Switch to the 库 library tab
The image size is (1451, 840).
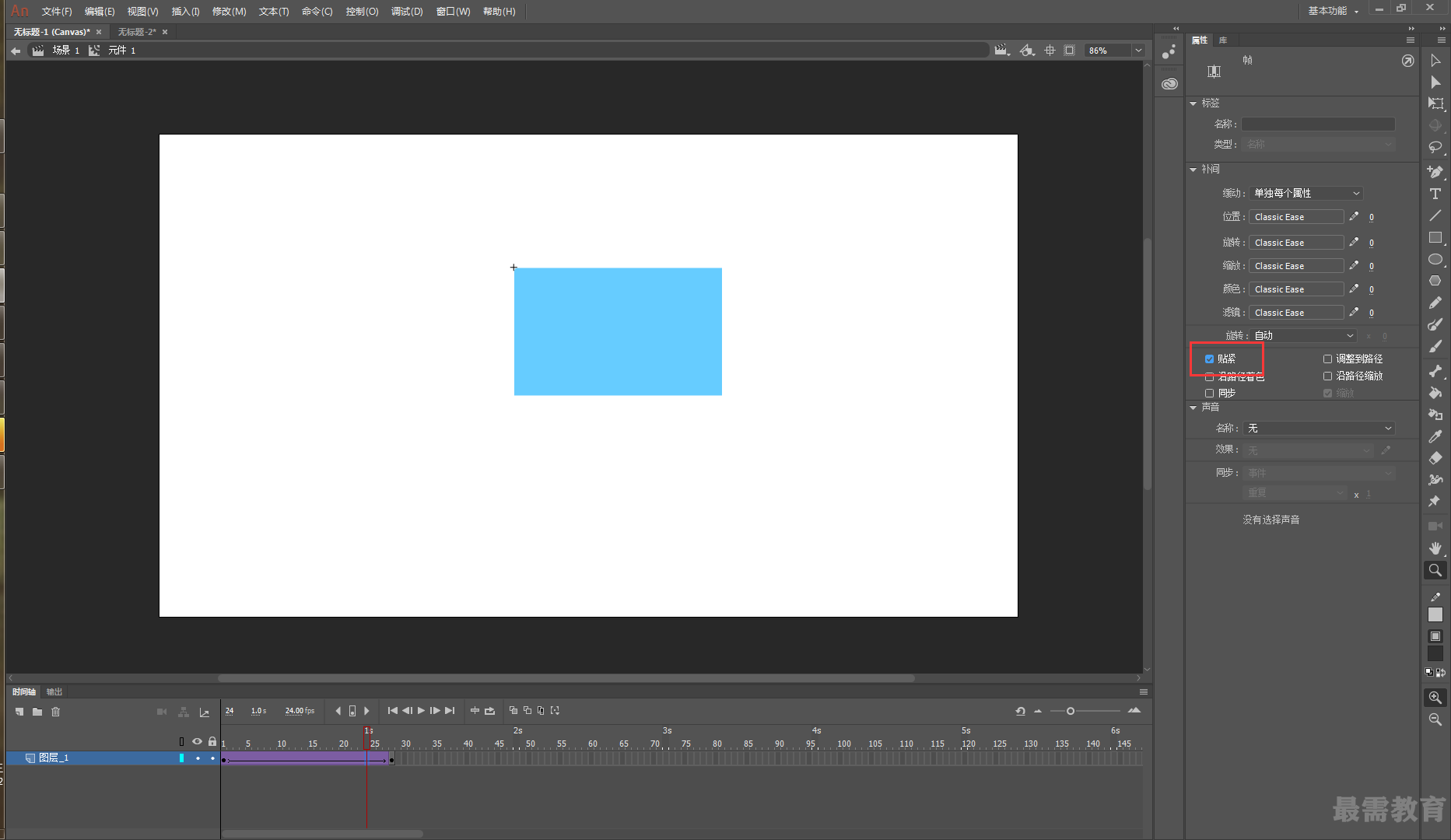point(1223,40)
